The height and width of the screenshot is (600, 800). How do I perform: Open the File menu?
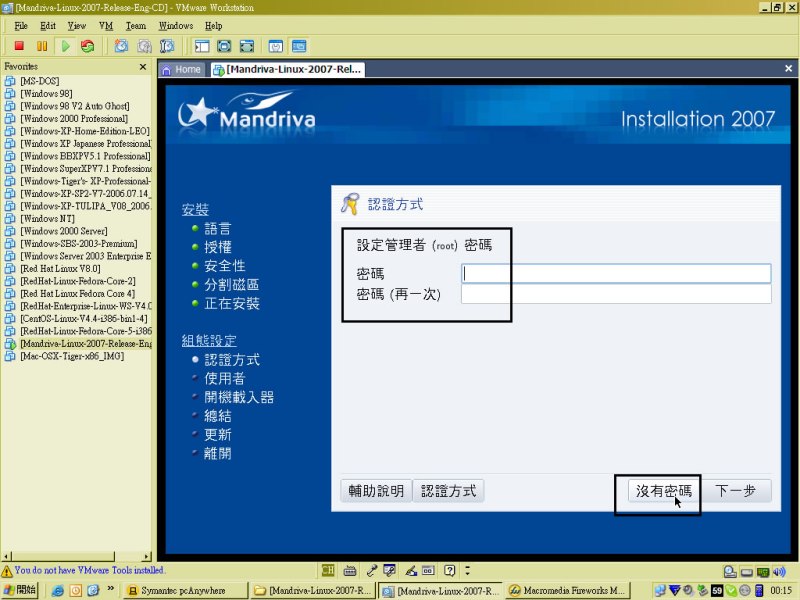tap(21, 26)
